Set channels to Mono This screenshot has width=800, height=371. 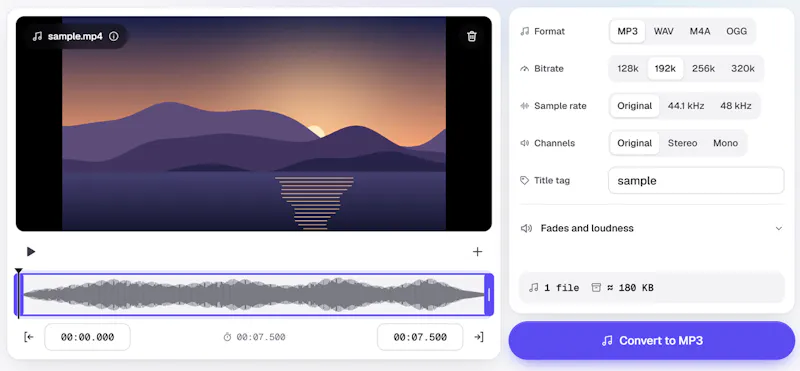(725, 143)
